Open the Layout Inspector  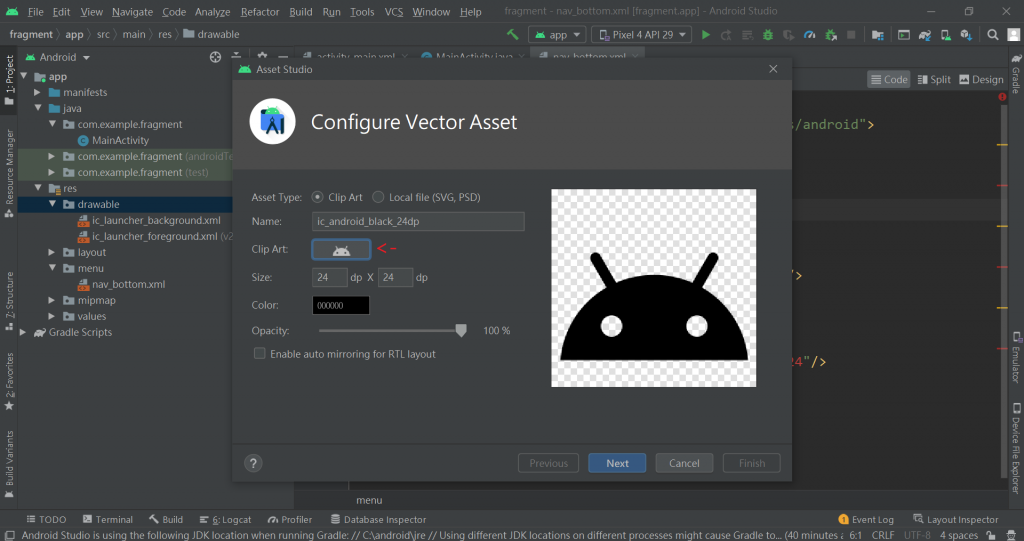(955, 519)
